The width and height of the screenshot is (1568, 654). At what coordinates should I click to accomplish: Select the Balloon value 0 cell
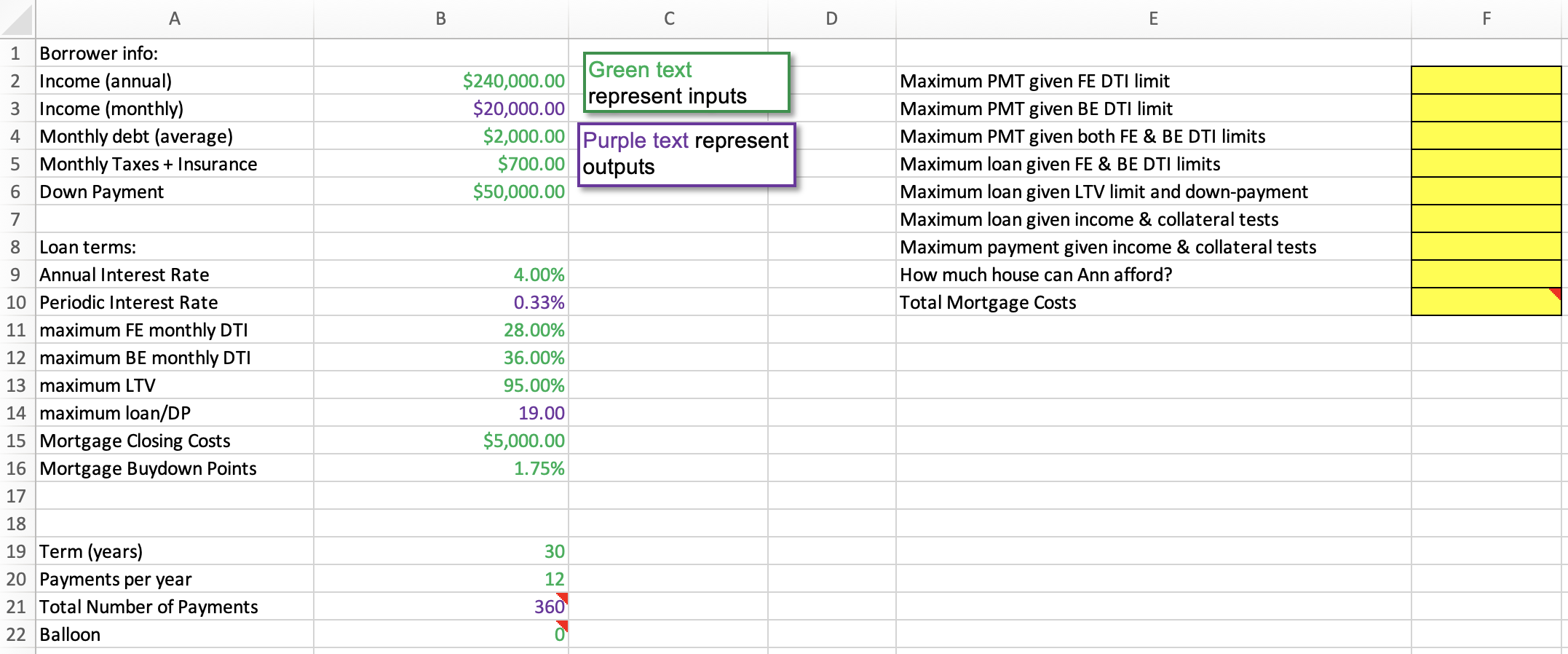pos(441,634)
